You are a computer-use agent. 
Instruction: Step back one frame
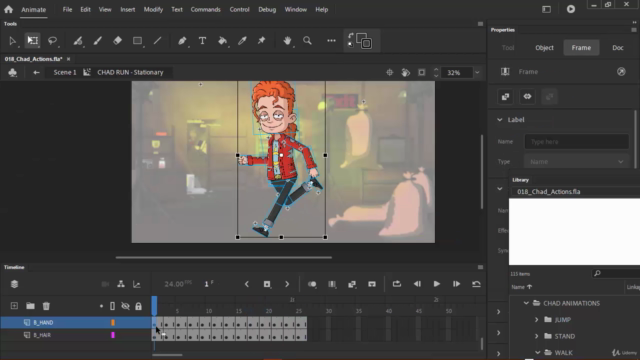(x=417, y=284)
